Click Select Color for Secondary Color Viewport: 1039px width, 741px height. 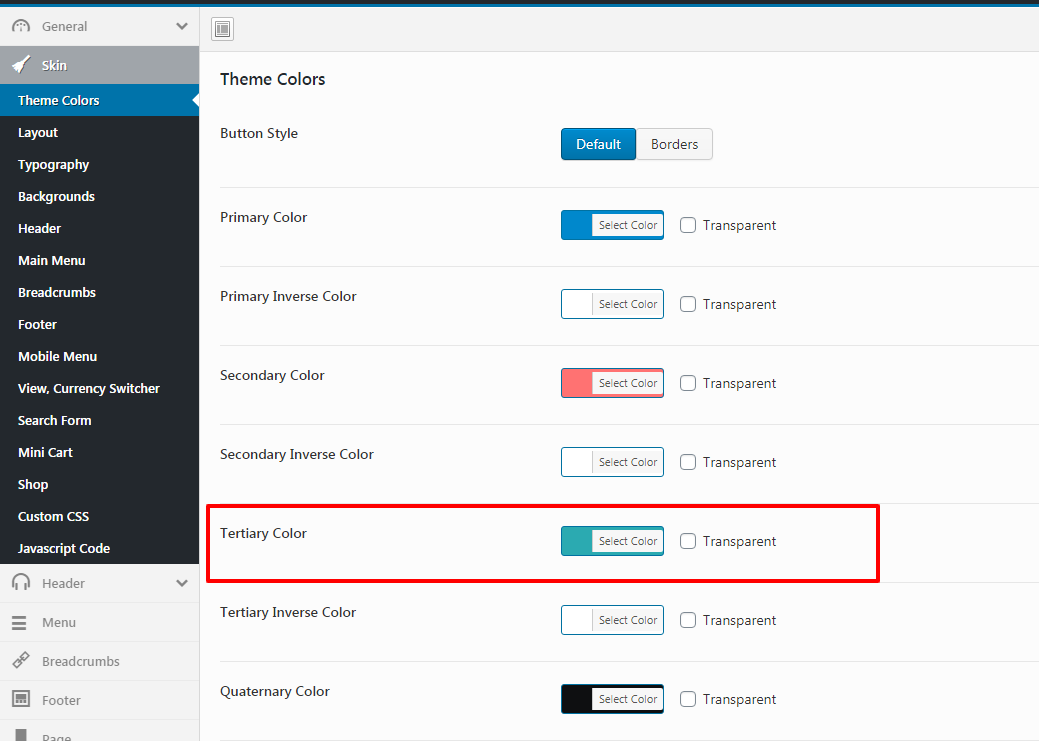[628, 383]
